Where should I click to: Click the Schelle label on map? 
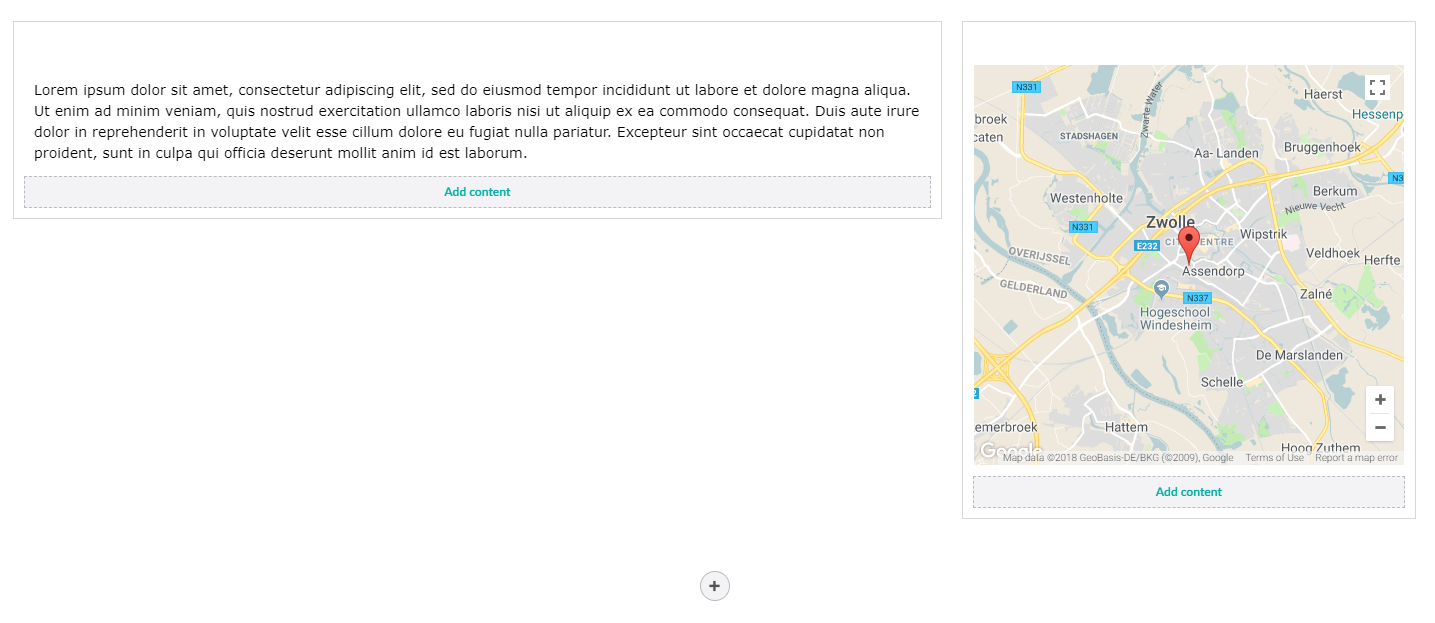pyautogui.click(x=1222, y=382)
